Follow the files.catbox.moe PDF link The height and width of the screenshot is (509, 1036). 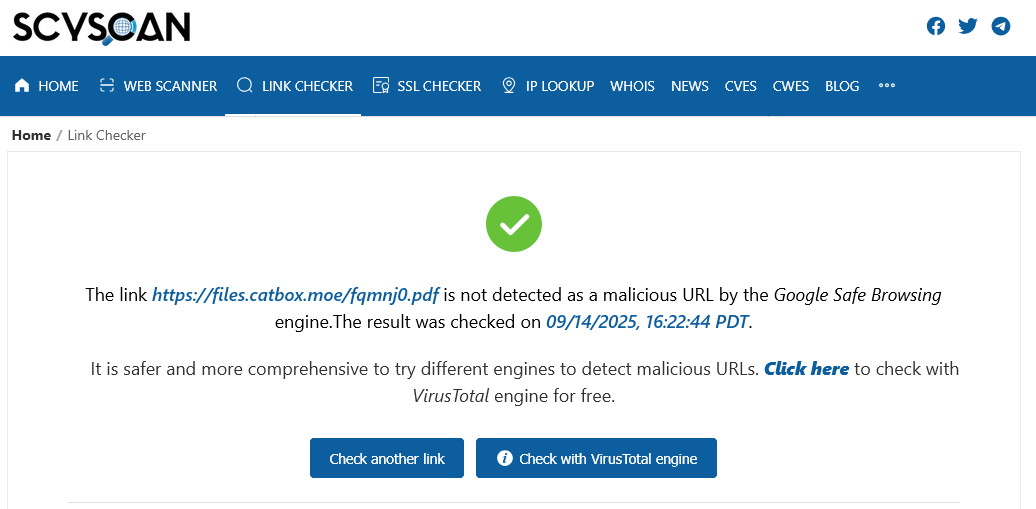click(x=295, y=295)
